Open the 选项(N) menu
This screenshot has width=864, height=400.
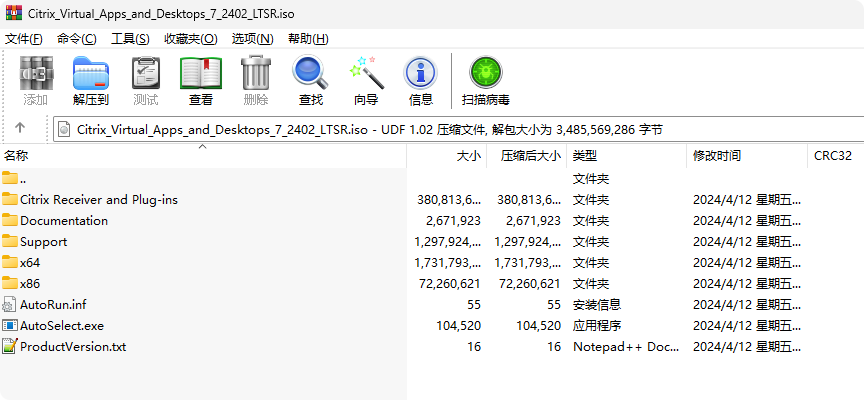click(x=252, y=39)
